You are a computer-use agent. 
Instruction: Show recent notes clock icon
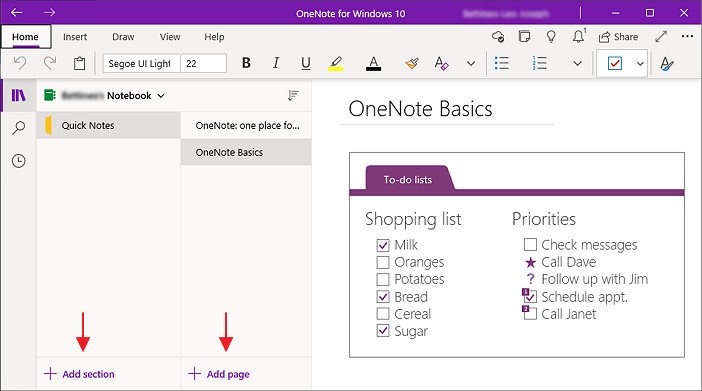pos(18,161)
